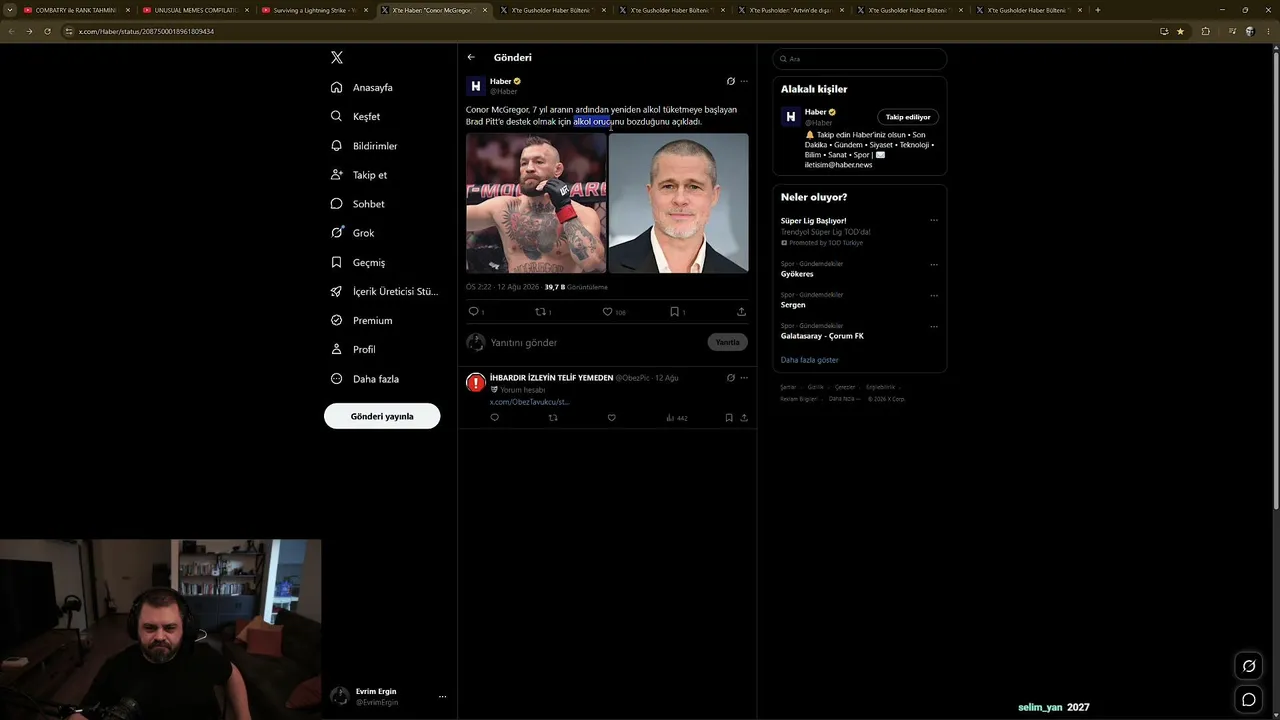
Task: Open a new browser tab
Action: 1098,10
